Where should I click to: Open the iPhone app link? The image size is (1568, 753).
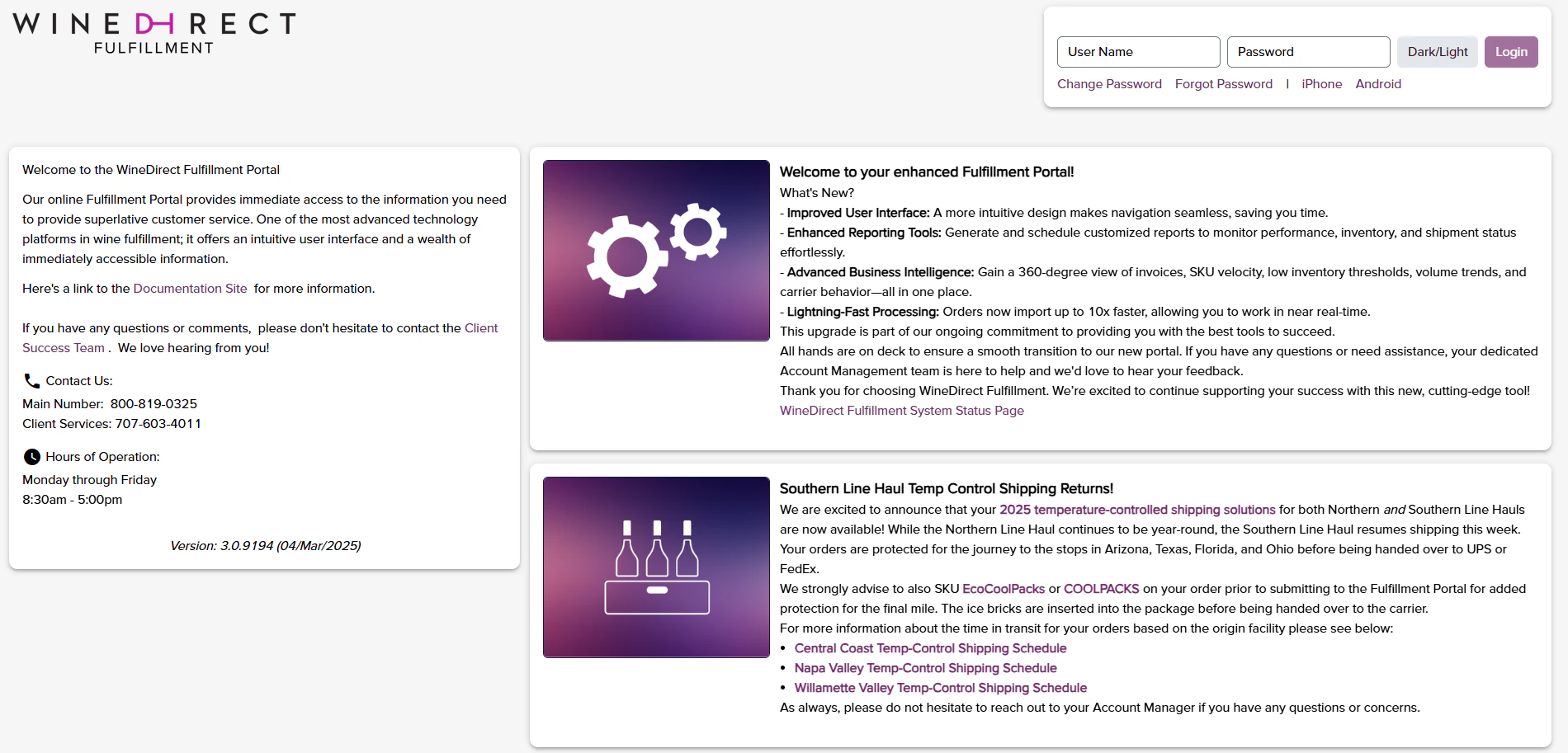point(1321,84)
